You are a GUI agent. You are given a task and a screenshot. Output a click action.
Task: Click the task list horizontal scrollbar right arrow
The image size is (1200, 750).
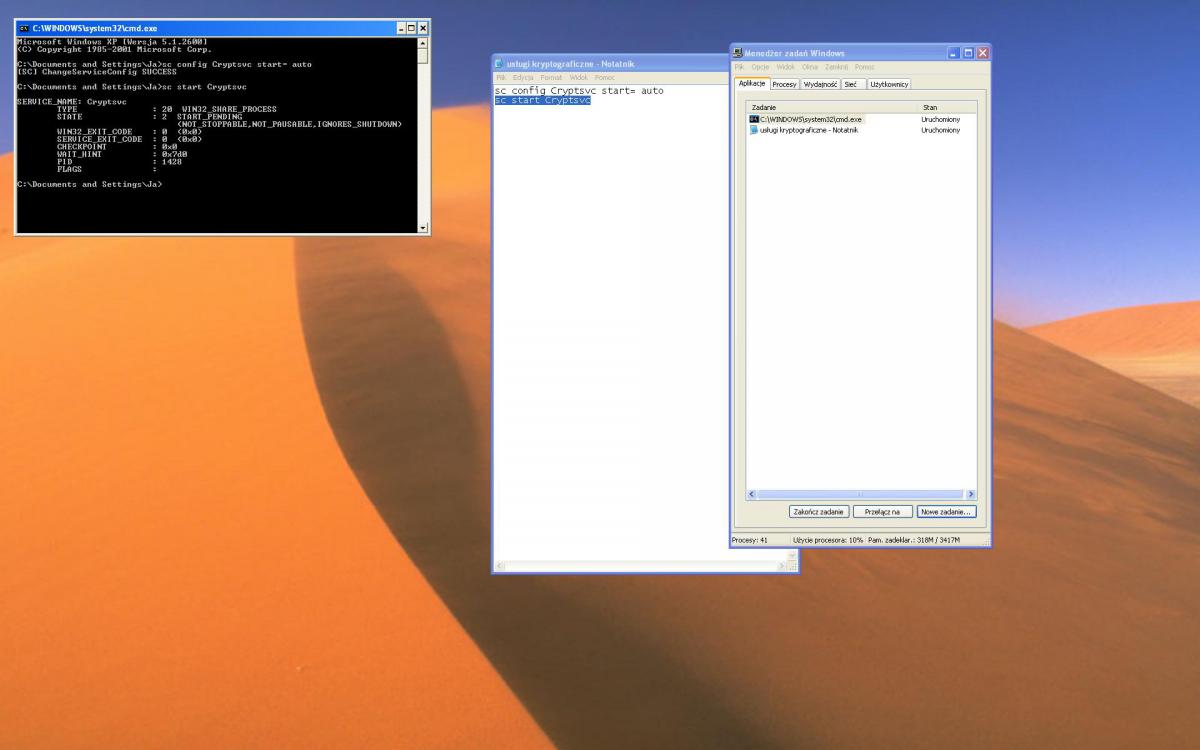(970, 494)
